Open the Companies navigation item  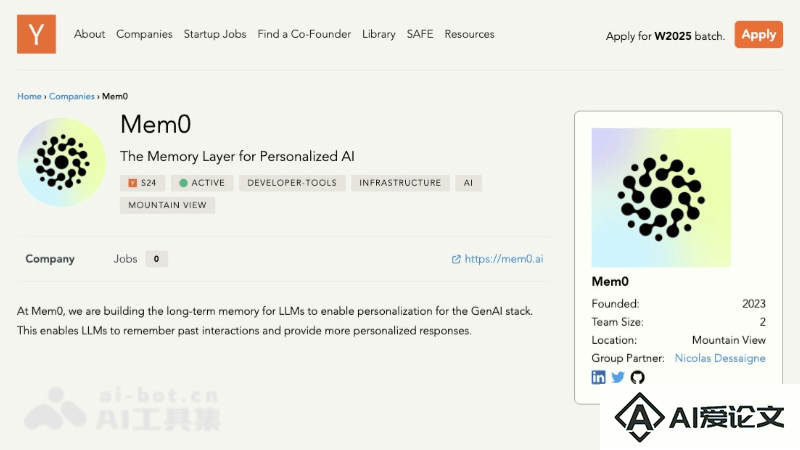(144, 34)
